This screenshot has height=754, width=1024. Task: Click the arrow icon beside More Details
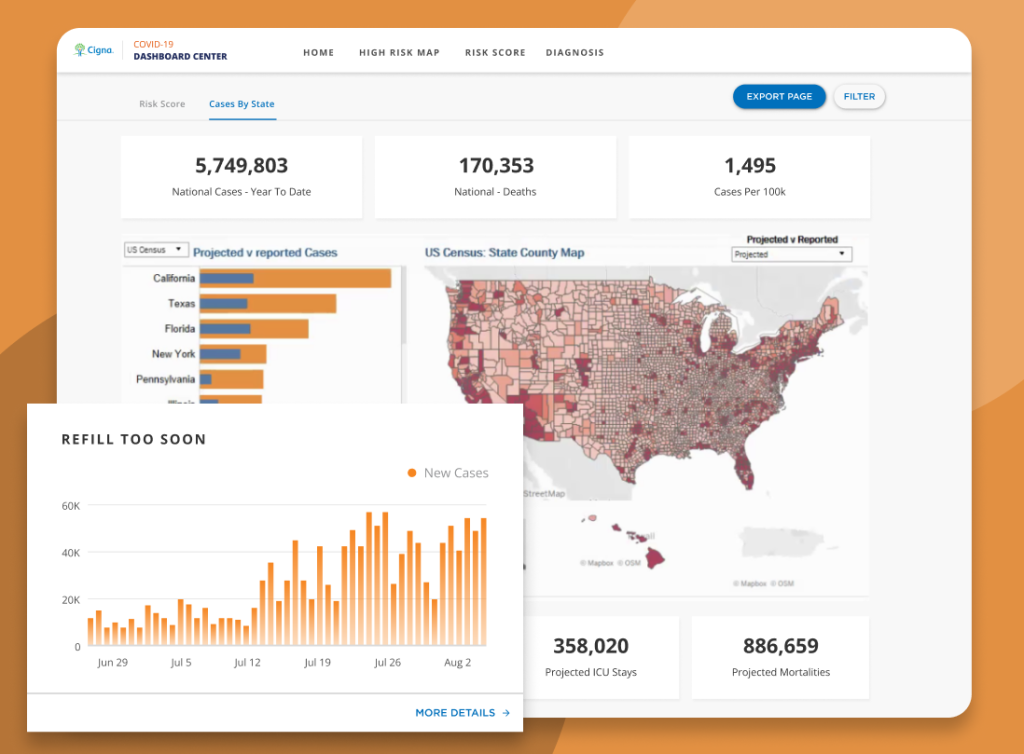tap(506, 713)
